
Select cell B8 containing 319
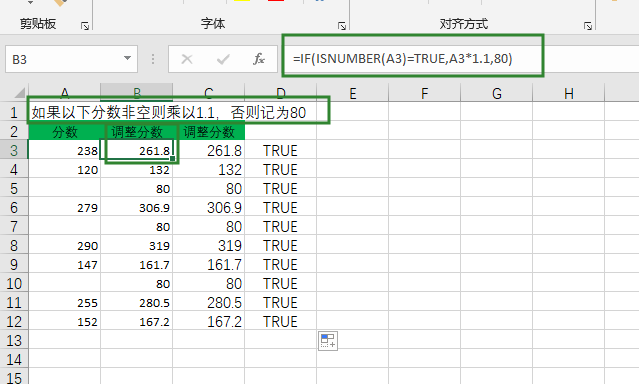pos(137,245)
